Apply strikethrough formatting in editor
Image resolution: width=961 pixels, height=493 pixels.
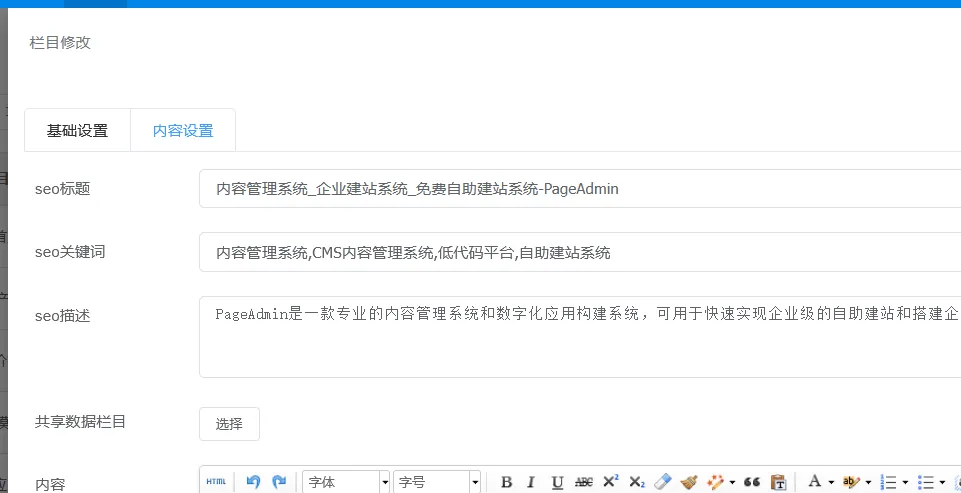[584, 482]
